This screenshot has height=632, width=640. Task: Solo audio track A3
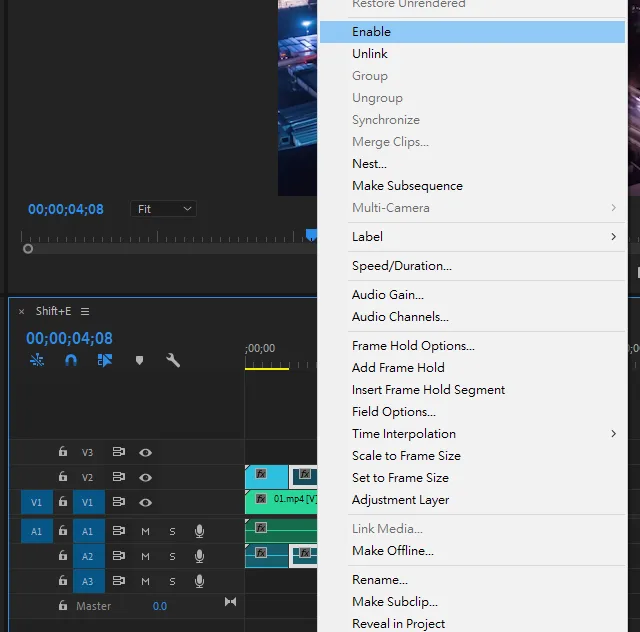pos(172,581)
